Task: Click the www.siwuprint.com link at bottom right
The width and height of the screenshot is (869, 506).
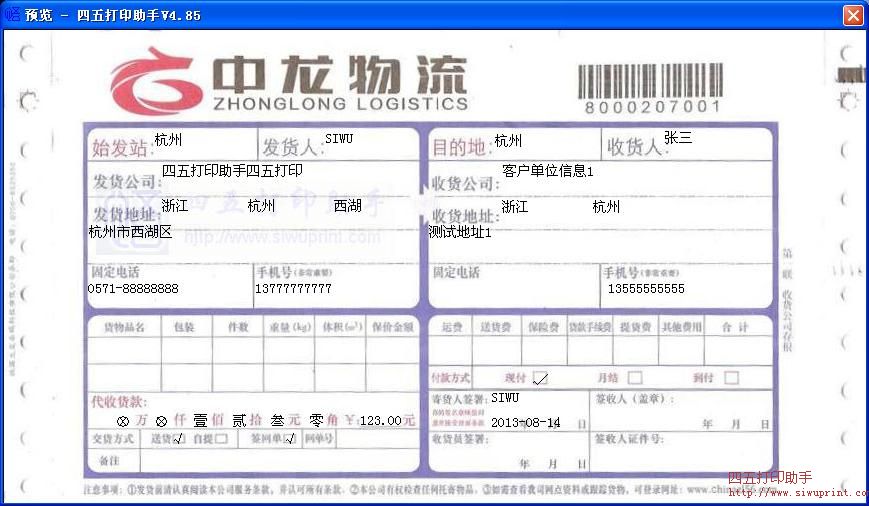Action: coord(796,492)
